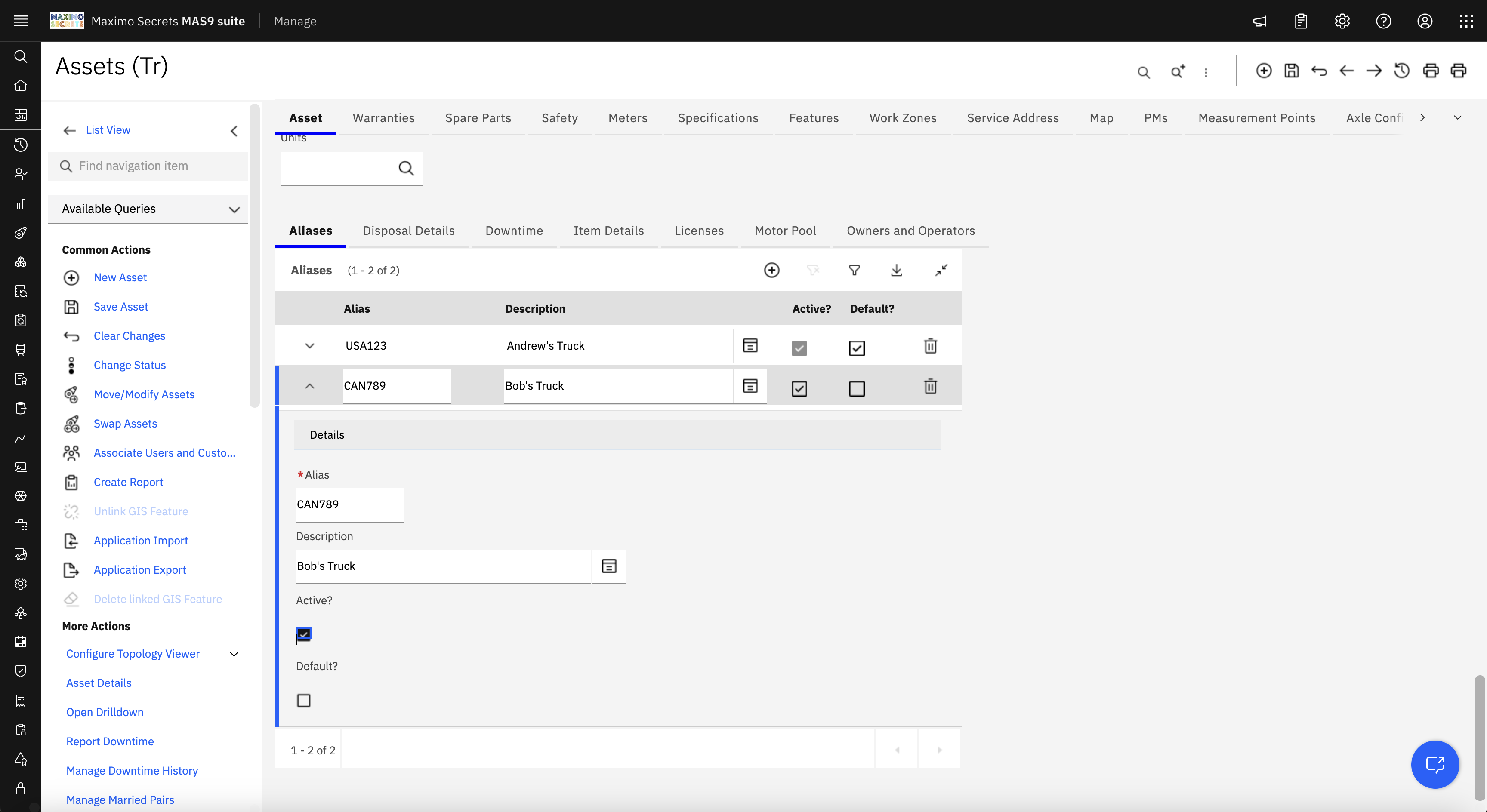Uncheck Default? on the USA123 alias row
Viewport: 1487px width, 812px height.
click(x=857, y=348)
